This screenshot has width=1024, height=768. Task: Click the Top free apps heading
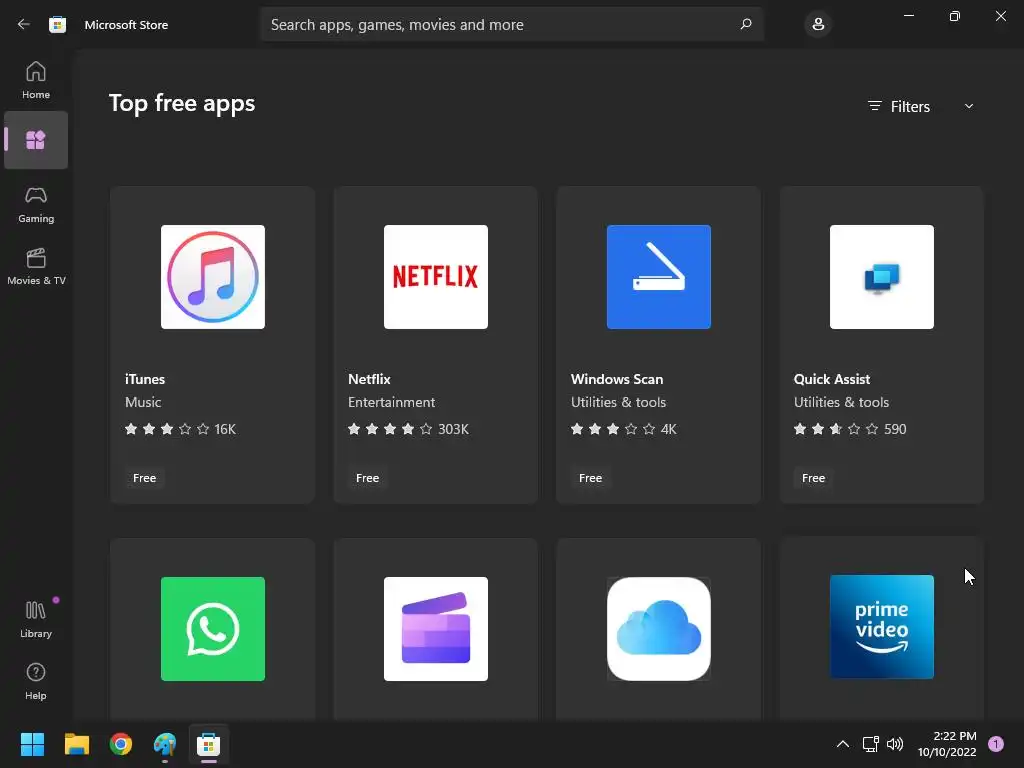pos(182,103)
